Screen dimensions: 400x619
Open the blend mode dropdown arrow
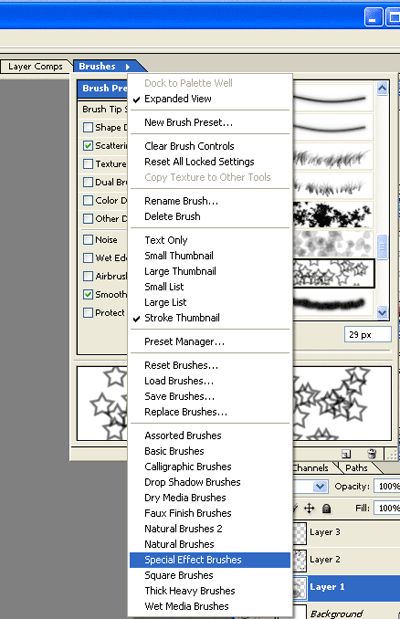coord(320,486)
